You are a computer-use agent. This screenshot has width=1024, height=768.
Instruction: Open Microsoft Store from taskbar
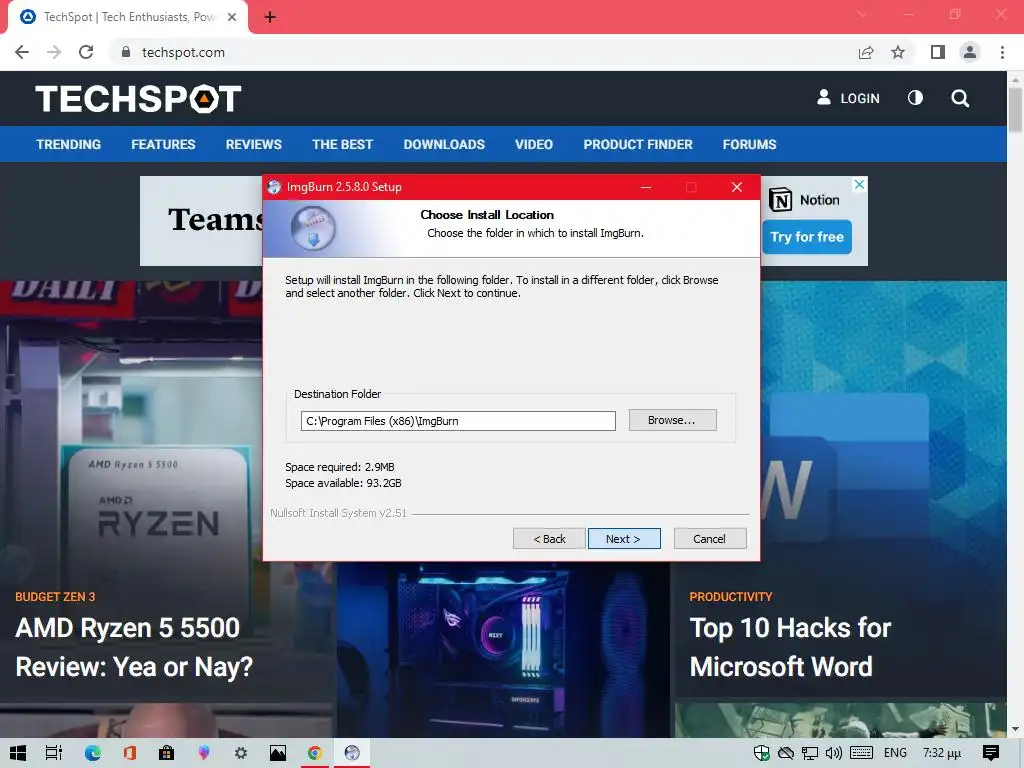point(167,753)
